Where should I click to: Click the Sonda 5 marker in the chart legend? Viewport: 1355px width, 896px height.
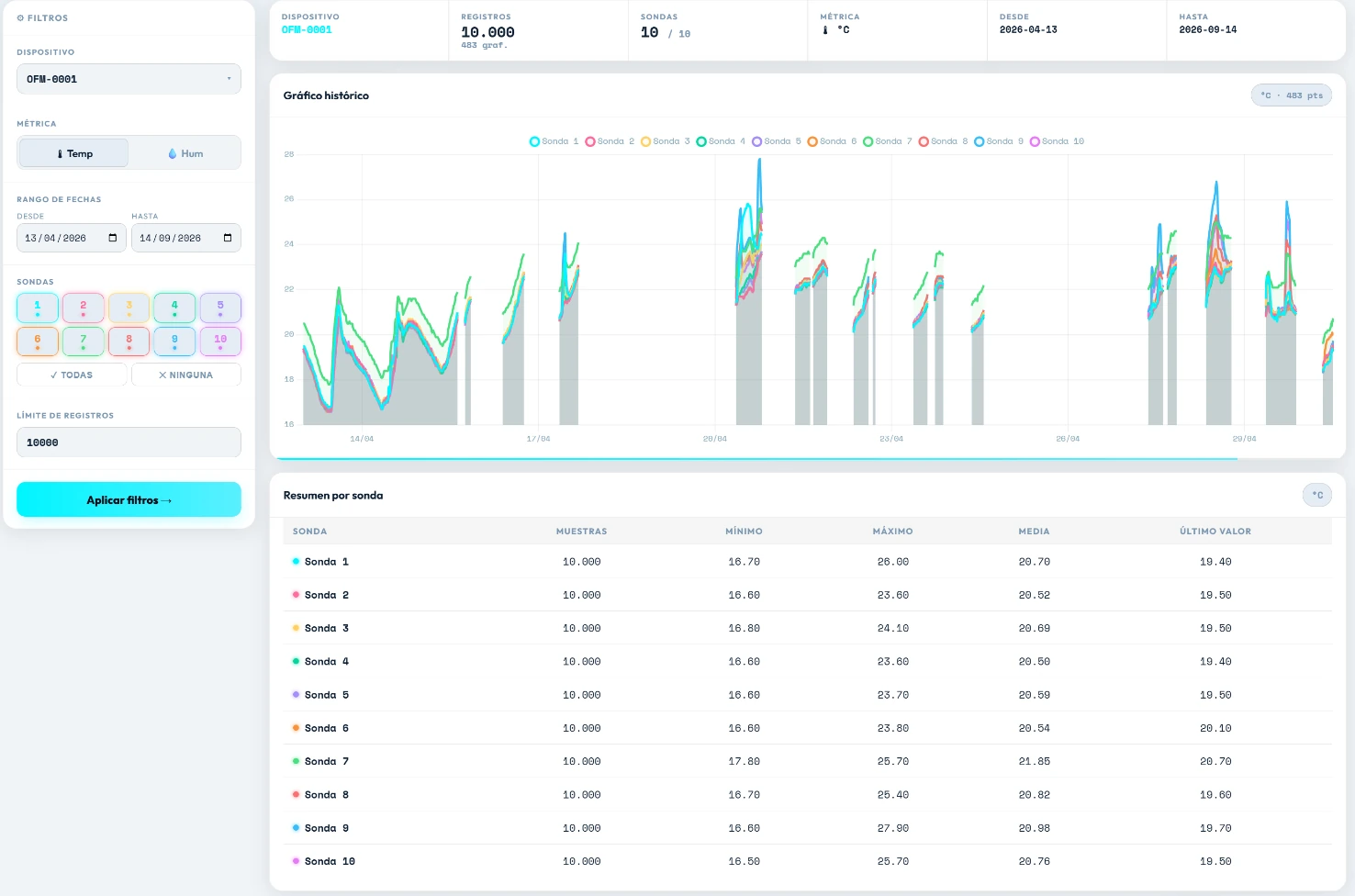point(757,141)
